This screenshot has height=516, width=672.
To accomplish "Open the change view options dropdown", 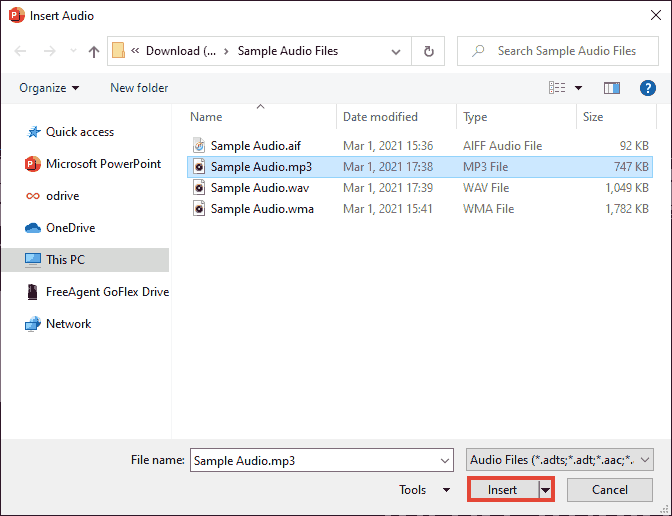I will [578, 88].
